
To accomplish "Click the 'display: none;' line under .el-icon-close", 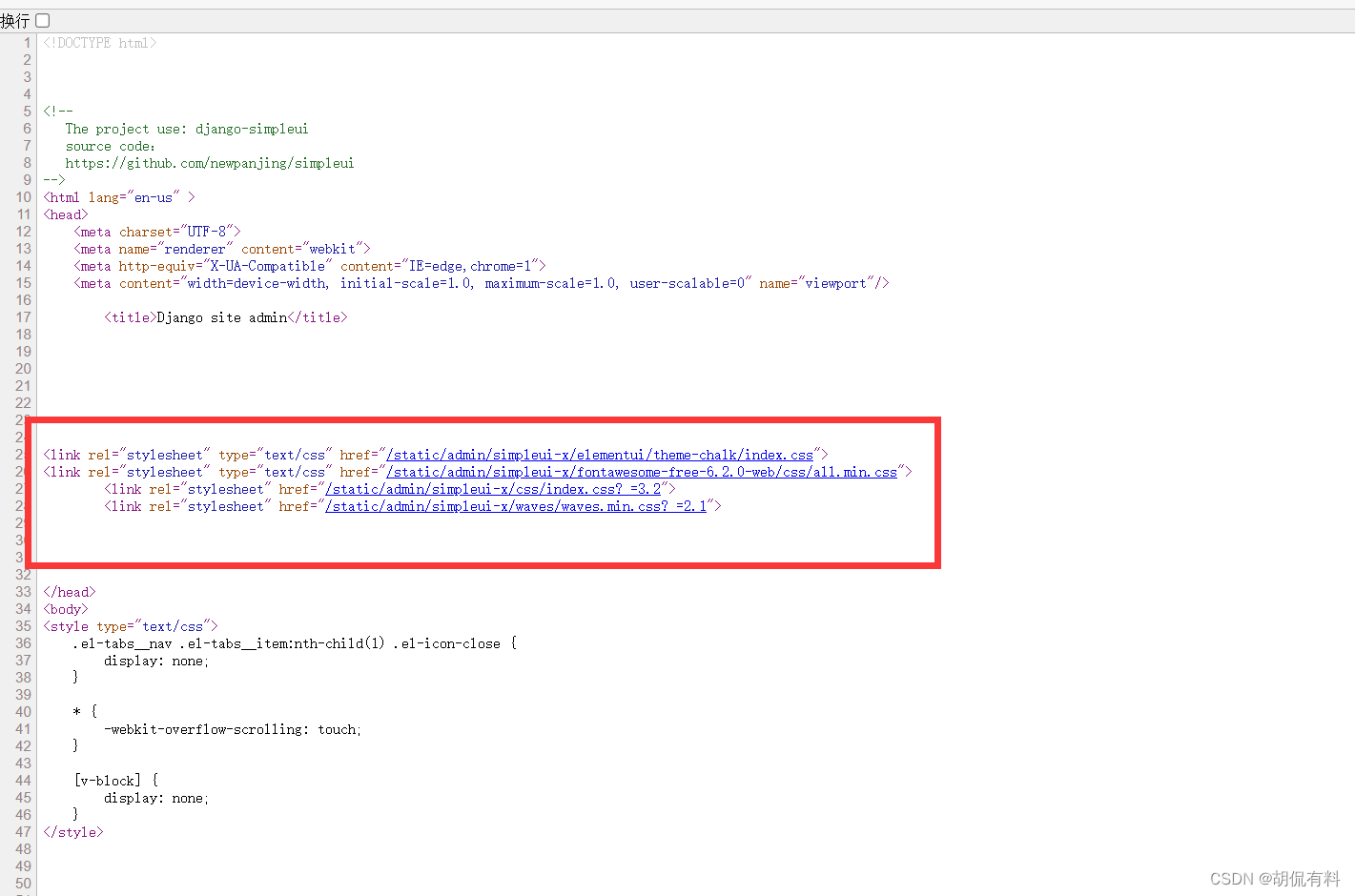I will point(156,661).
